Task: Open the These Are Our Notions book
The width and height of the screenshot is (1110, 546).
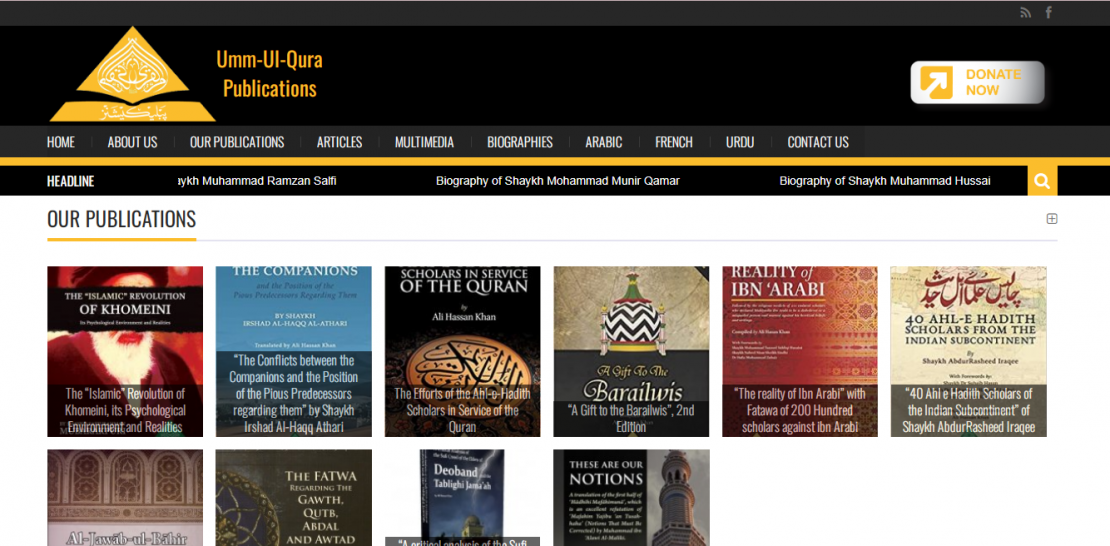Action: (x=631, y=498)
